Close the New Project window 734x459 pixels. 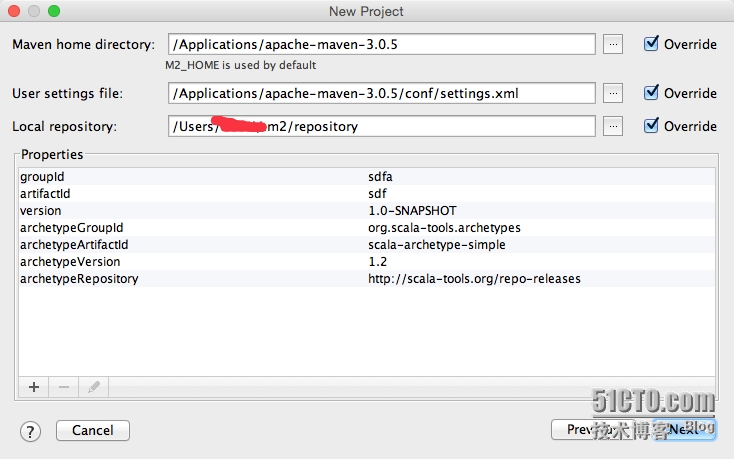[14, 11]
